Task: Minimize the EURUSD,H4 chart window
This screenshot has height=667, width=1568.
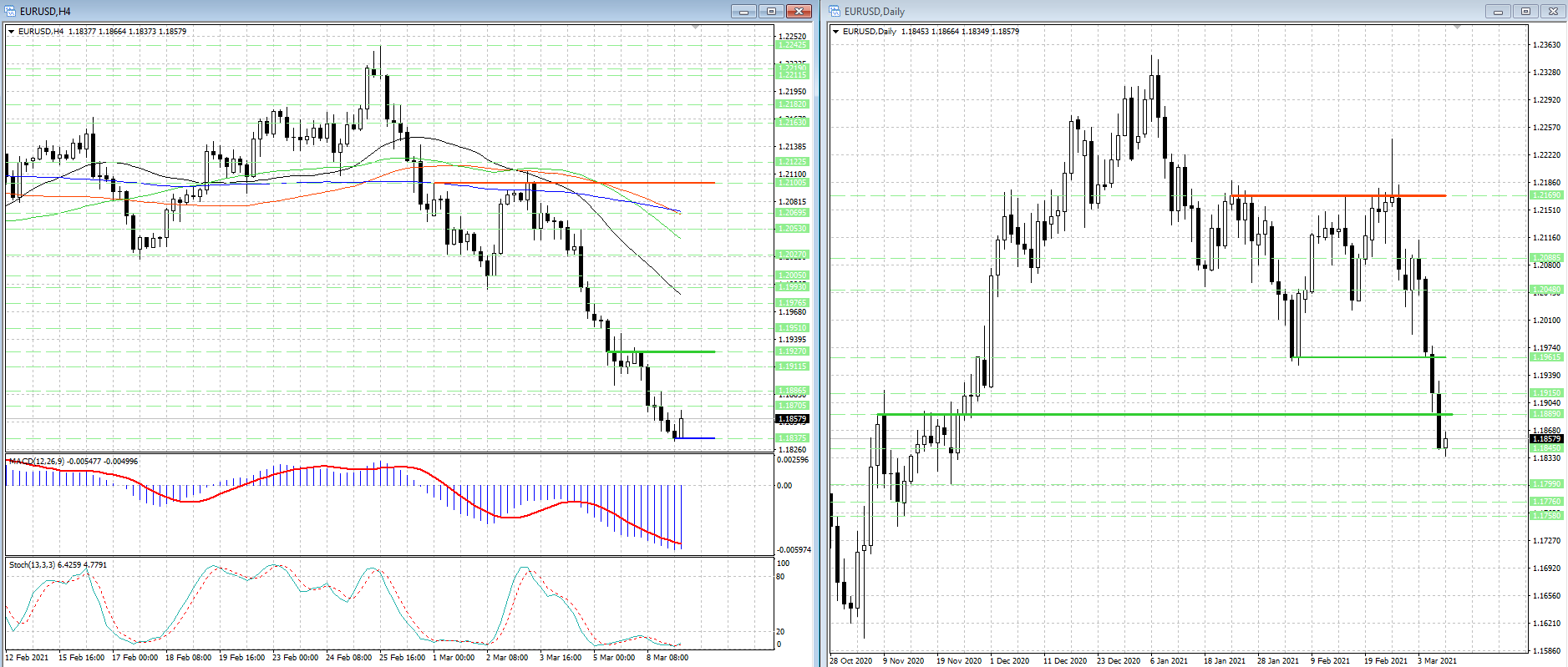Action: click(743, 11)
